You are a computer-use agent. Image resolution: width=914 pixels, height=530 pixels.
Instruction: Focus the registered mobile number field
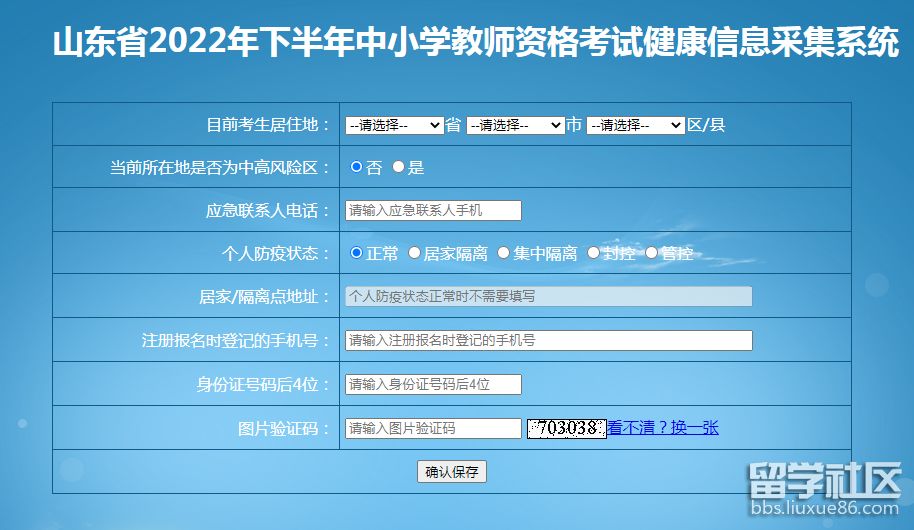click(x=548, y=340)
